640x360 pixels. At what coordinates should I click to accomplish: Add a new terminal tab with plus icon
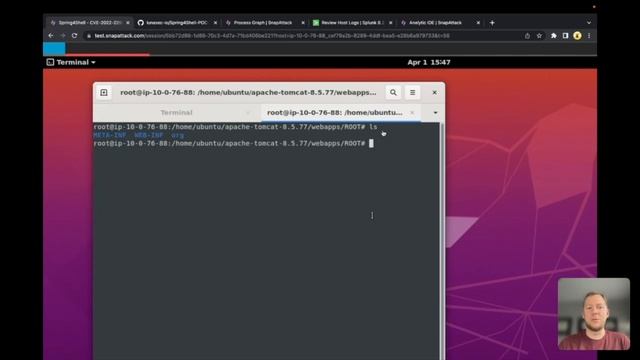click(x=104, y=93)
